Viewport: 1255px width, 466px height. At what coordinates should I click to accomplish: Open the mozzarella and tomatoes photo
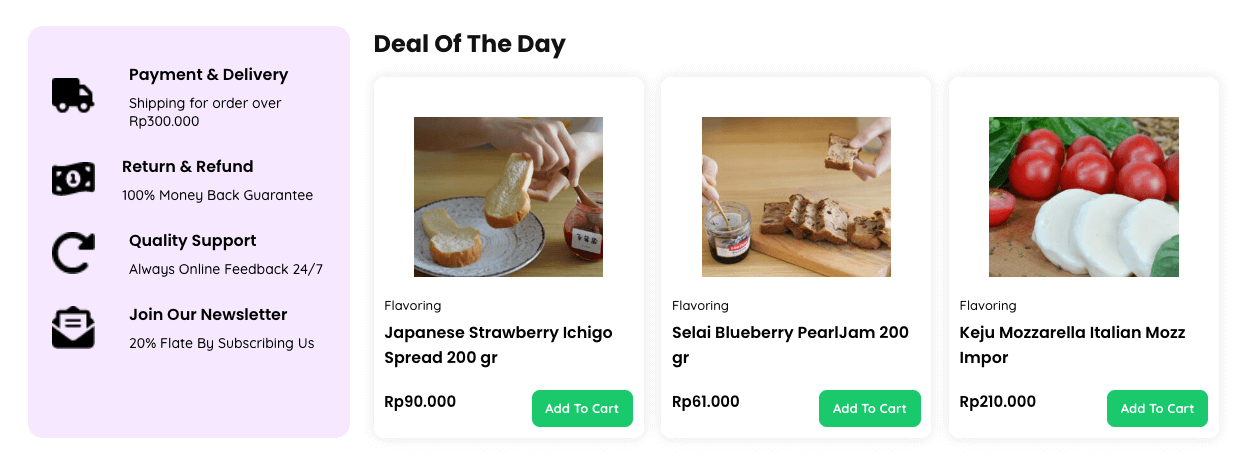[x=1083, y=197]
